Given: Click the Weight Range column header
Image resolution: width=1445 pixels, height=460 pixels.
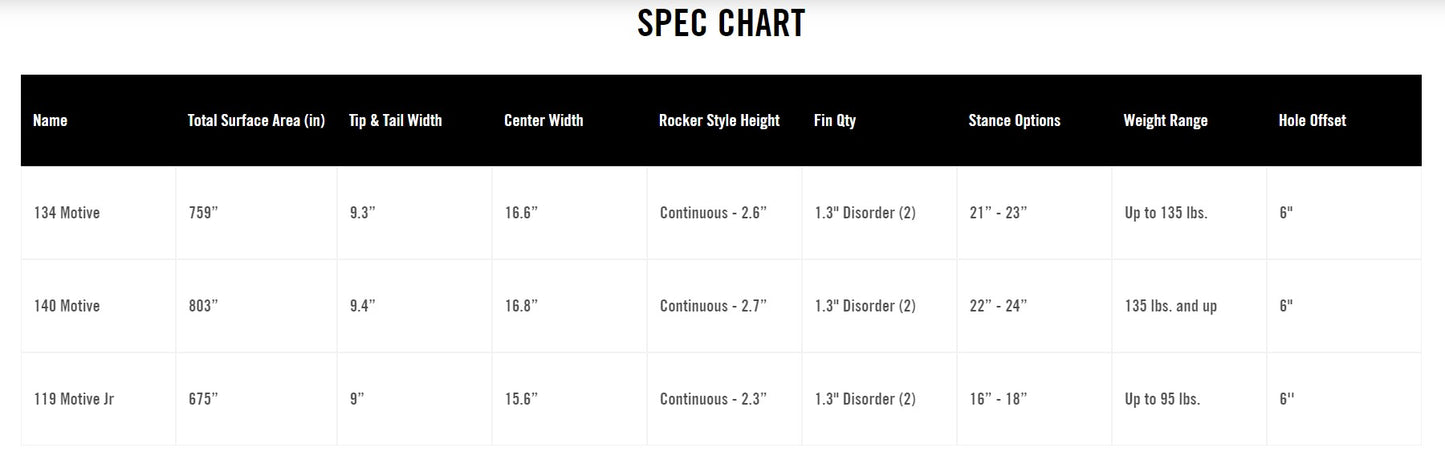Looking at the screenshot, I should [1165, 120].
